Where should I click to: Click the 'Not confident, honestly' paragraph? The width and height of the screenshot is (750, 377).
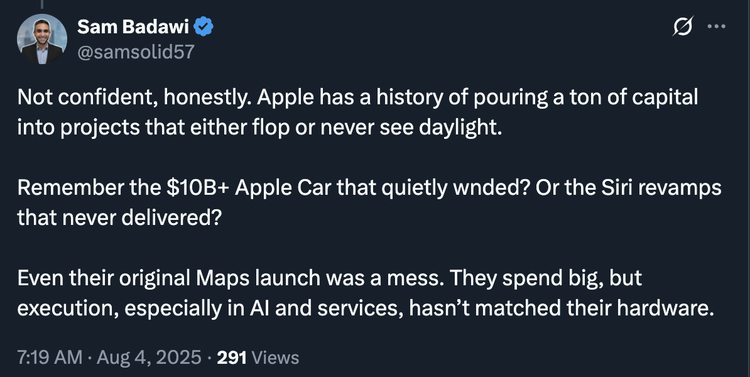[x=357, y=112]
